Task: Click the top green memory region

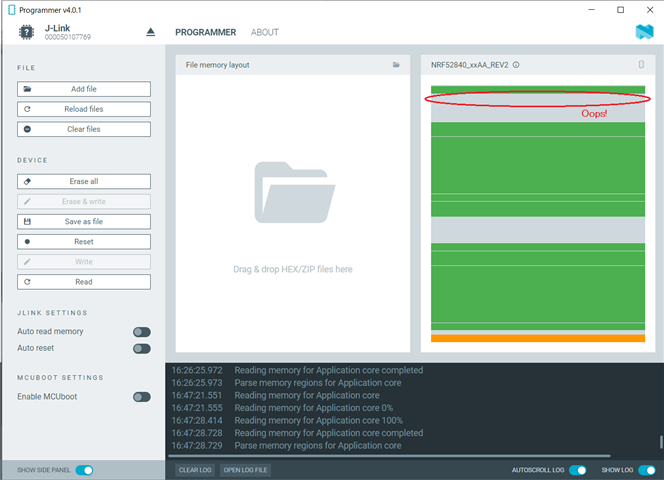Action: pos(538,89)
